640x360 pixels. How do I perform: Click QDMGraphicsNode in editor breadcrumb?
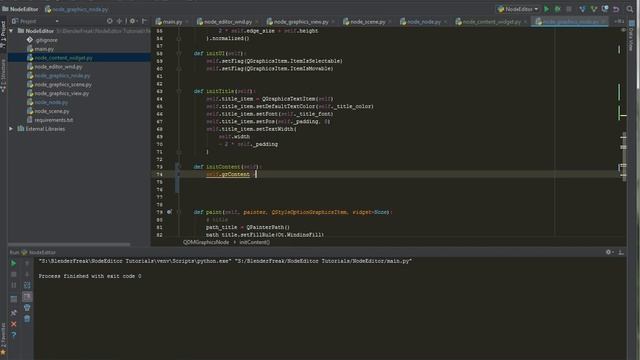click(206, 242)
